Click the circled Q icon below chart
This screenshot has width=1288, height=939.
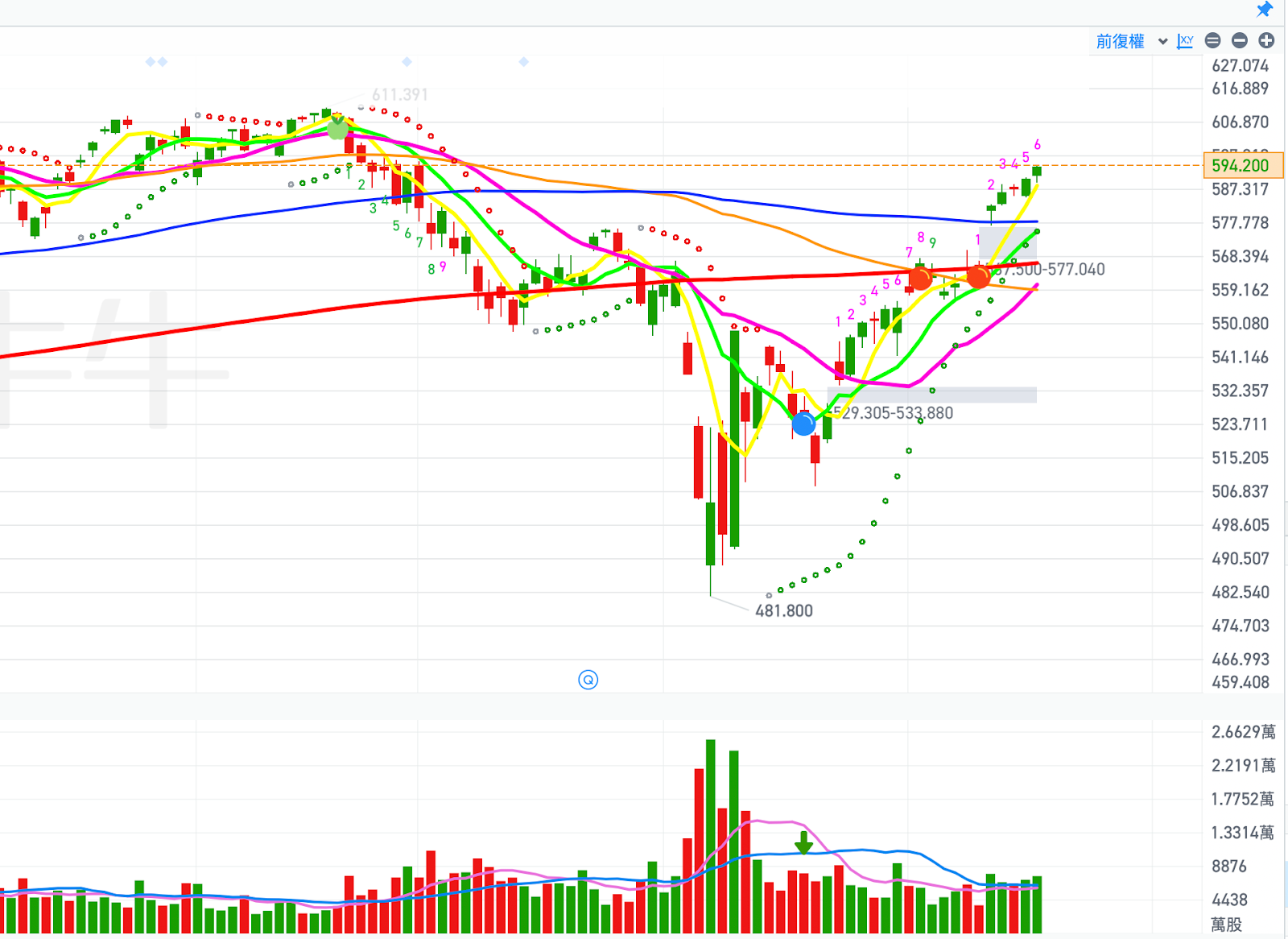588,680
